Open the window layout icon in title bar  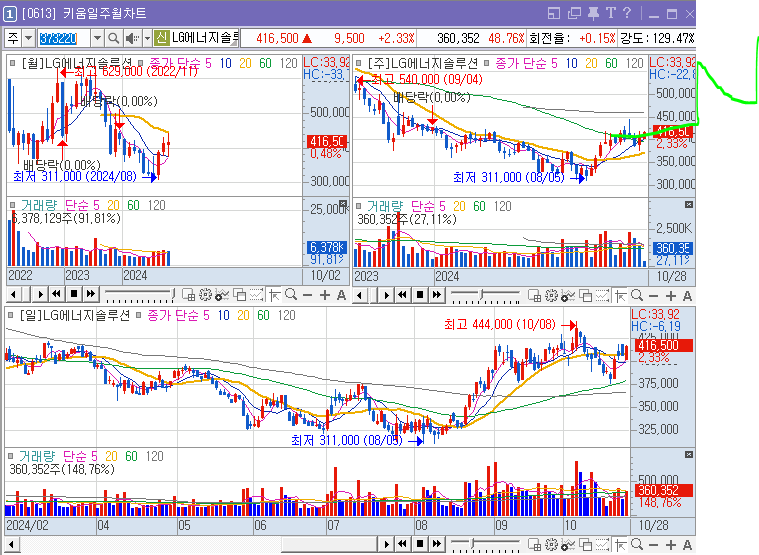553,13
